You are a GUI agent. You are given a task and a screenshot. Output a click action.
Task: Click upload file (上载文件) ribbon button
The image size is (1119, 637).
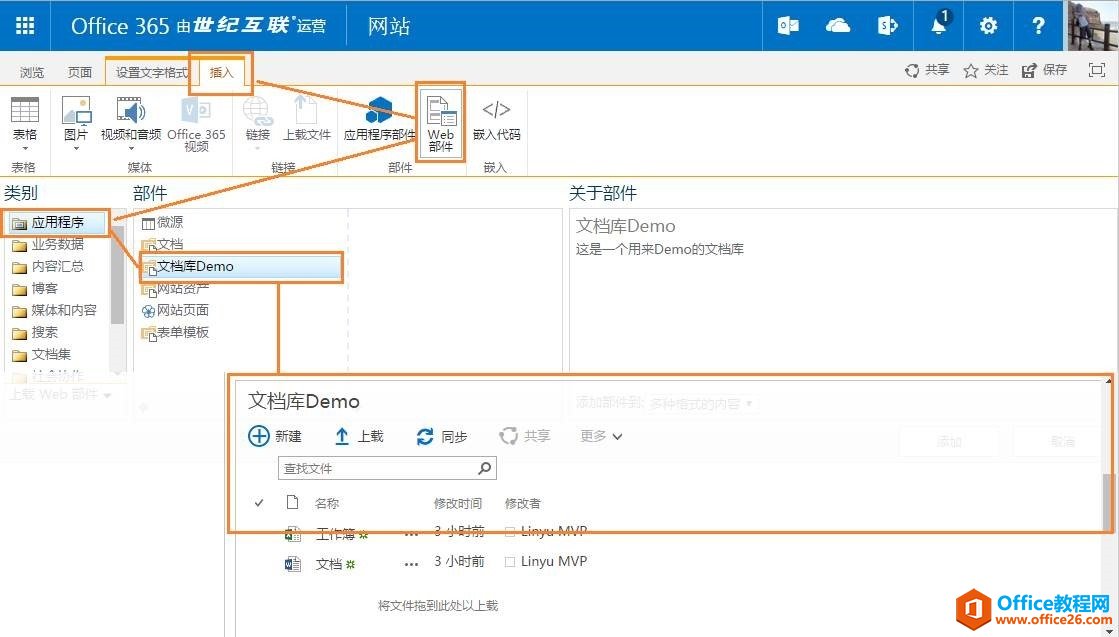click(306, 120)
